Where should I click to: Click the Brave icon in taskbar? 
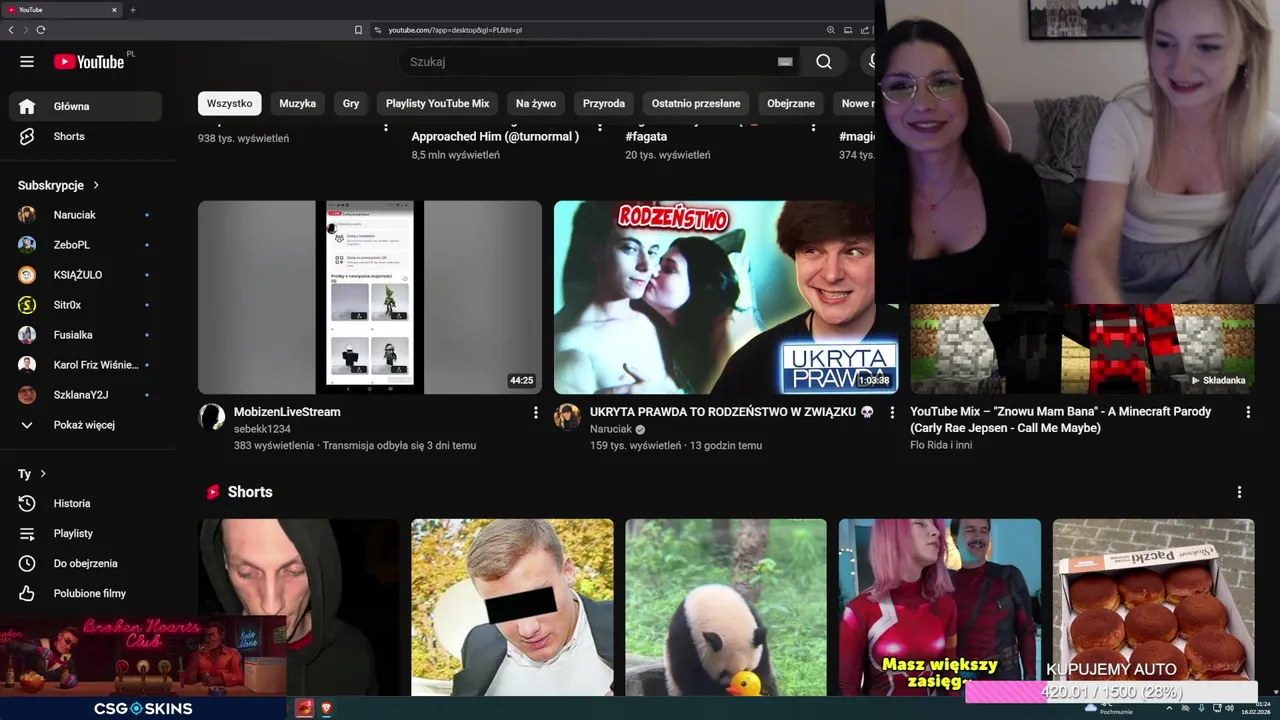click(x=326, y=708)
